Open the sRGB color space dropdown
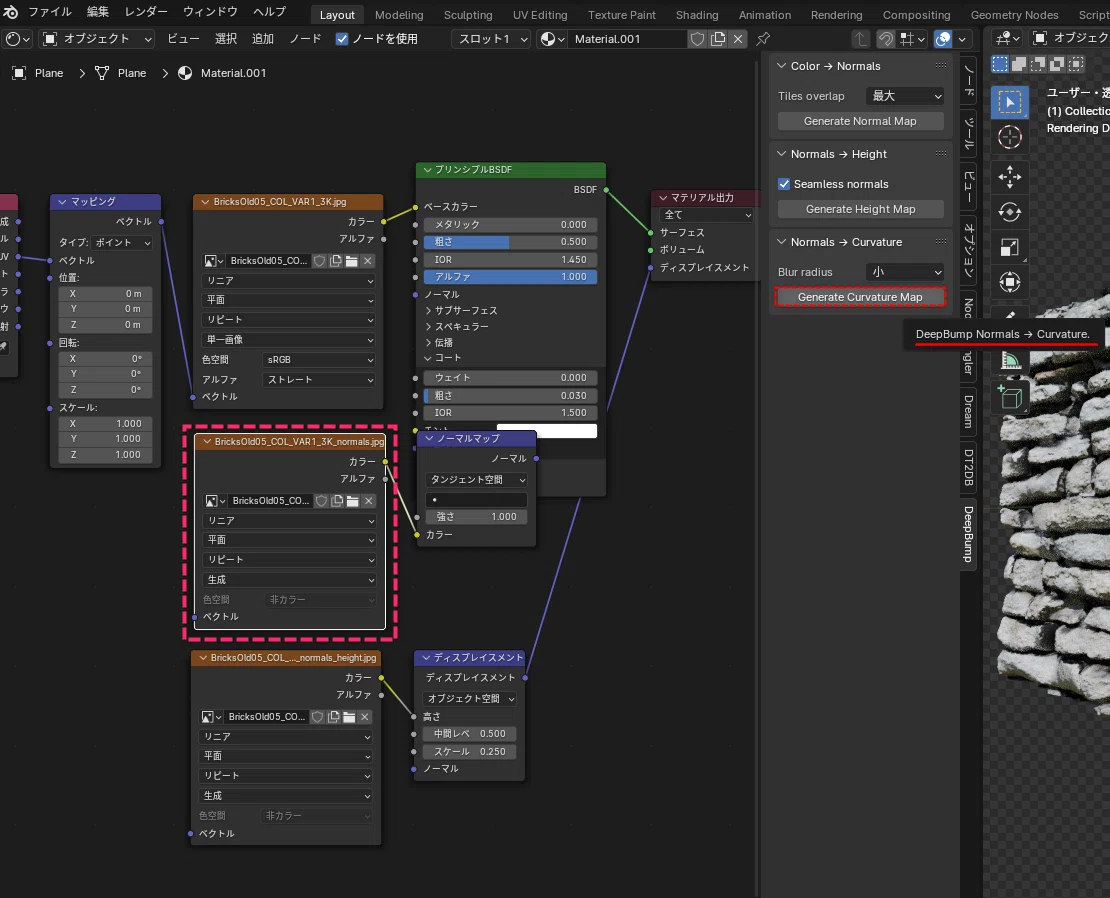Image resolution: width=1110 pixels, height=898 pixels. 319,360
